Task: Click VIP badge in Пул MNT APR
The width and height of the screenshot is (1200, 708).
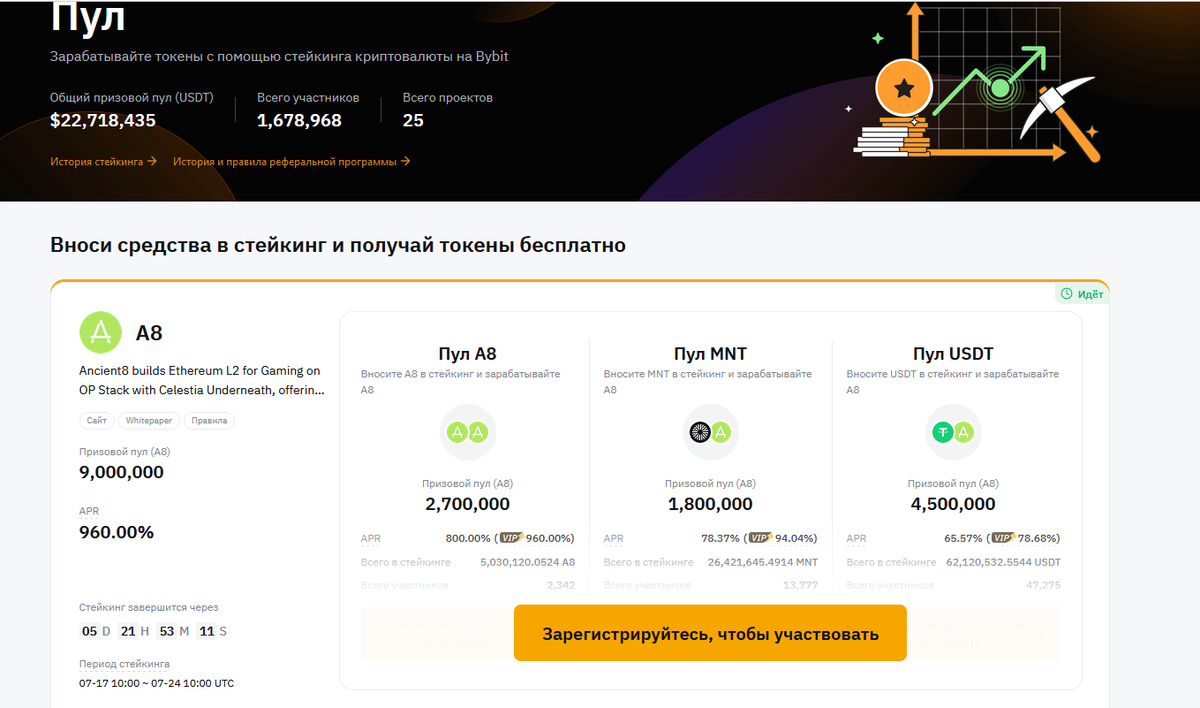Action: coord(760,537)
